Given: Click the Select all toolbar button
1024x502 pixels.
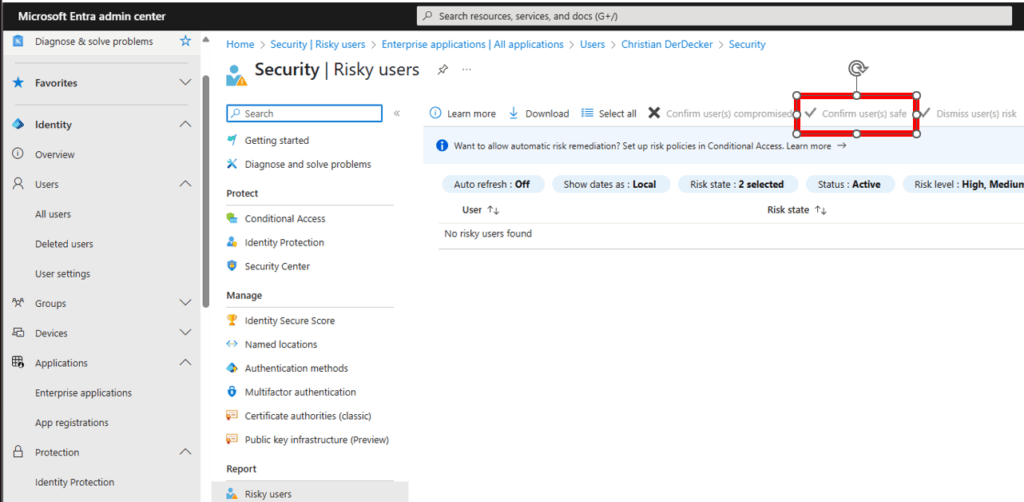Looking at the screenshot, I should point(609,114).
